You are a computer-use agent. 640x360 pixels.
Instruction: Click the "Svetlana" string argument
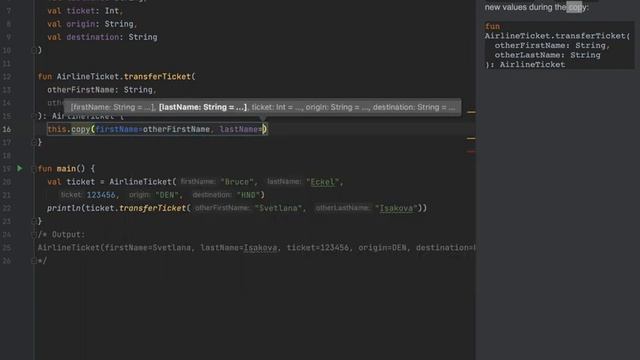point(278,208)
